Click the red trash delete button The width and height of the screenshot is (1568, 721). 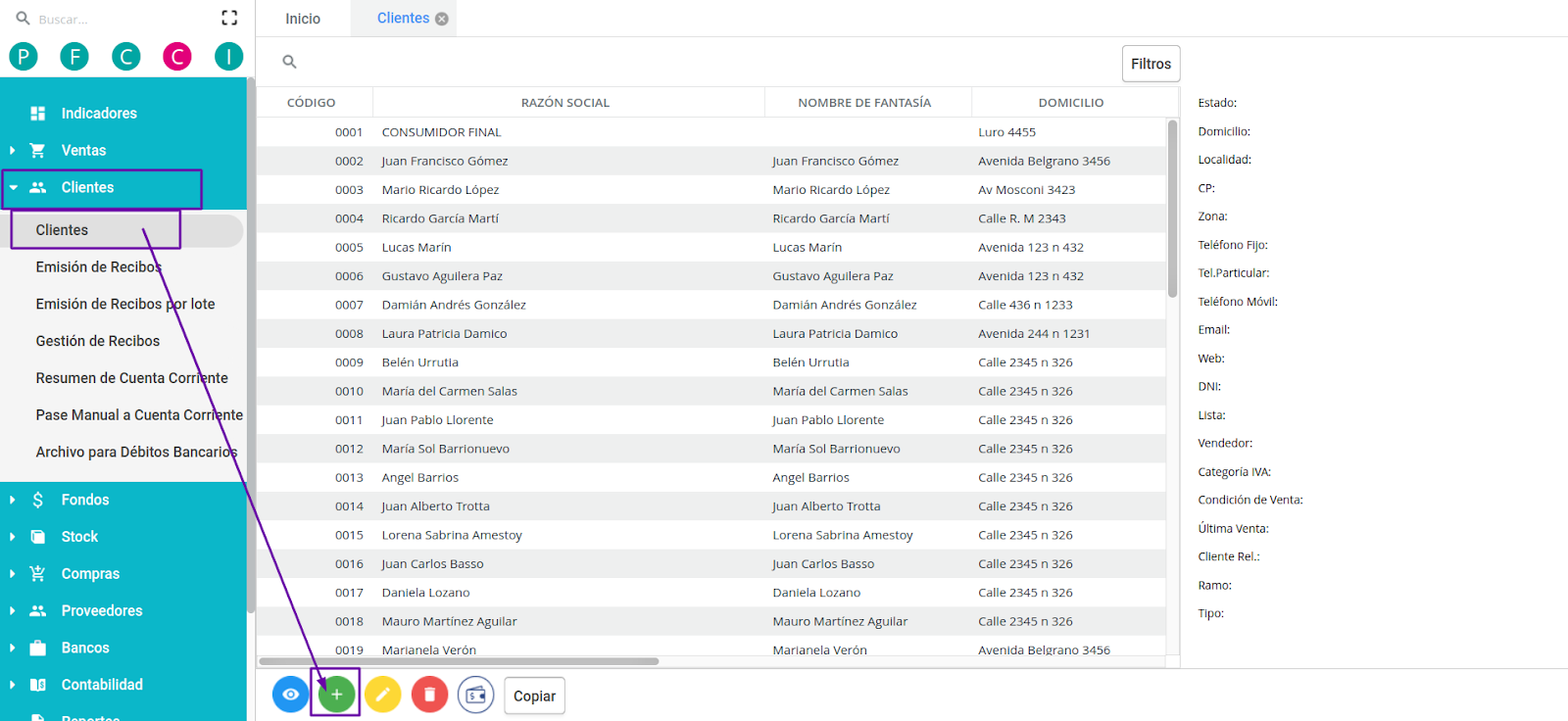[x=429, y=695]
